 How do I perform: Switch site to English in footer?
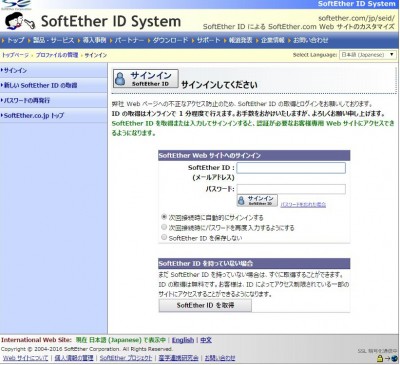[x=183, y=340]
